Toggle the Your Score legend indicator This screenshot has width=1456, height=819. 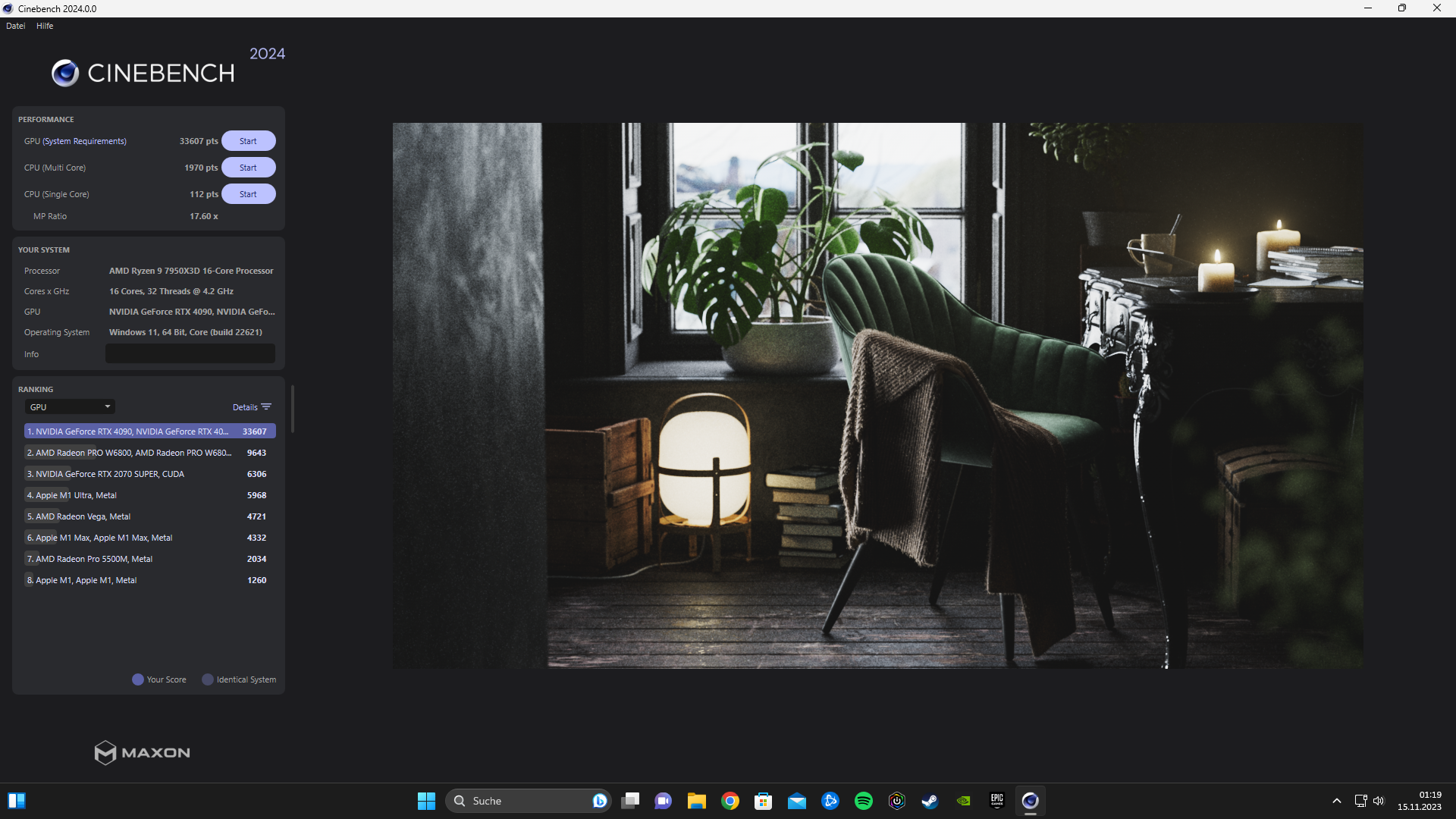click(137, 679)
